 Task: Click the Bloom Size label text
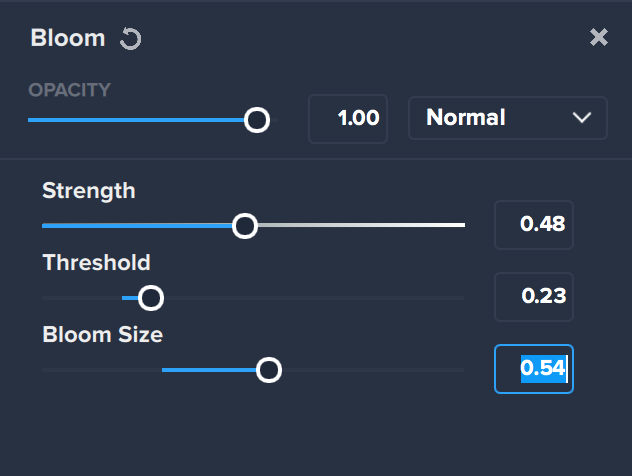point(103,335)
